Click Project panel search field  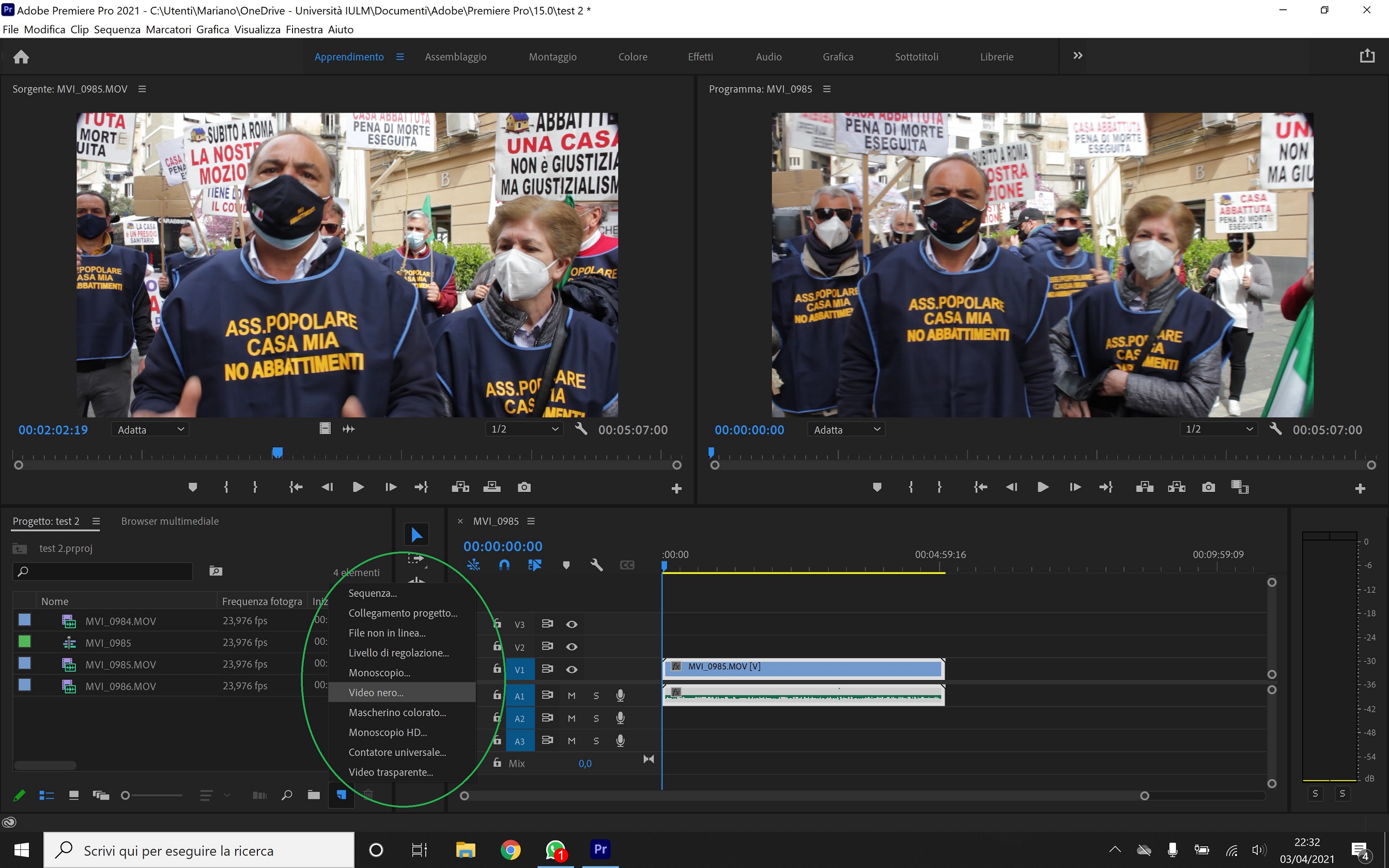pos(103,571)
